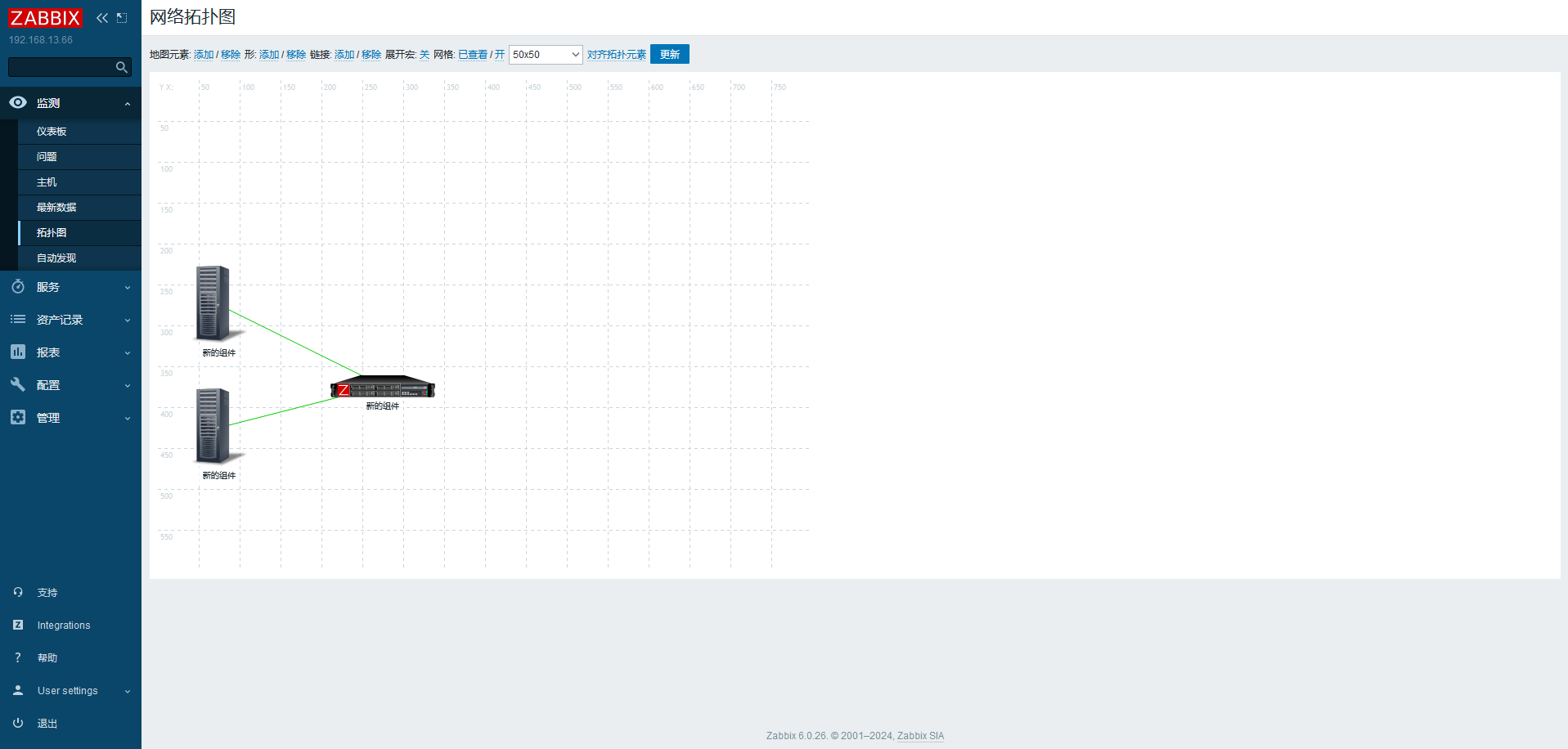Click 对齐拓扑元素 link
This screenshot has height=749, width=1568.
(616, 55)
